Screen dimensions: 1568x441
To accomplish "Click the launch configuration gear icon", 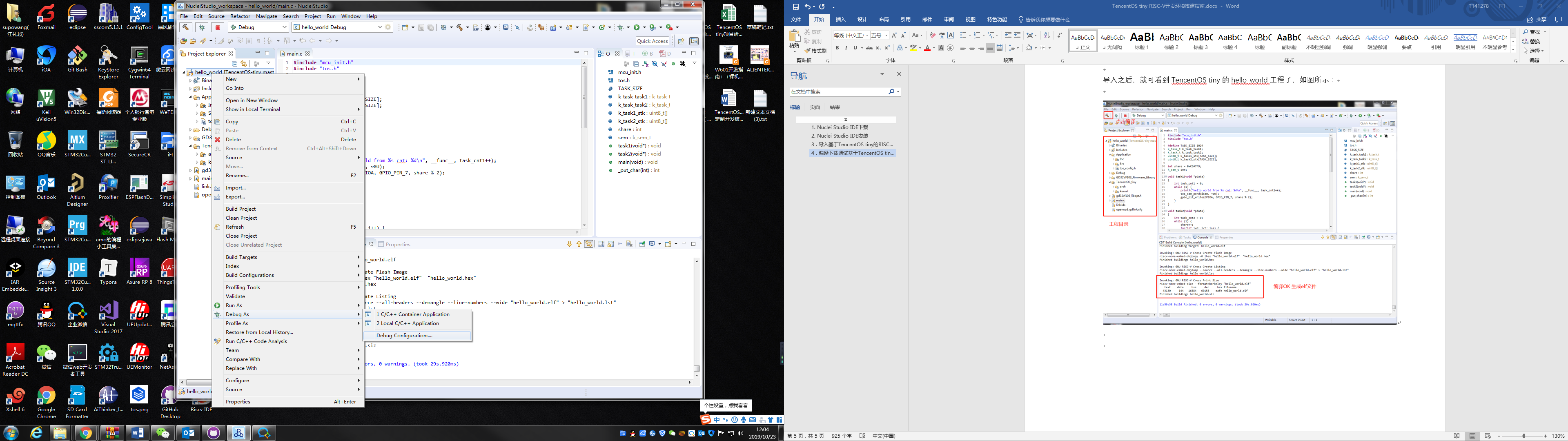I will click(x=388, y=27).
